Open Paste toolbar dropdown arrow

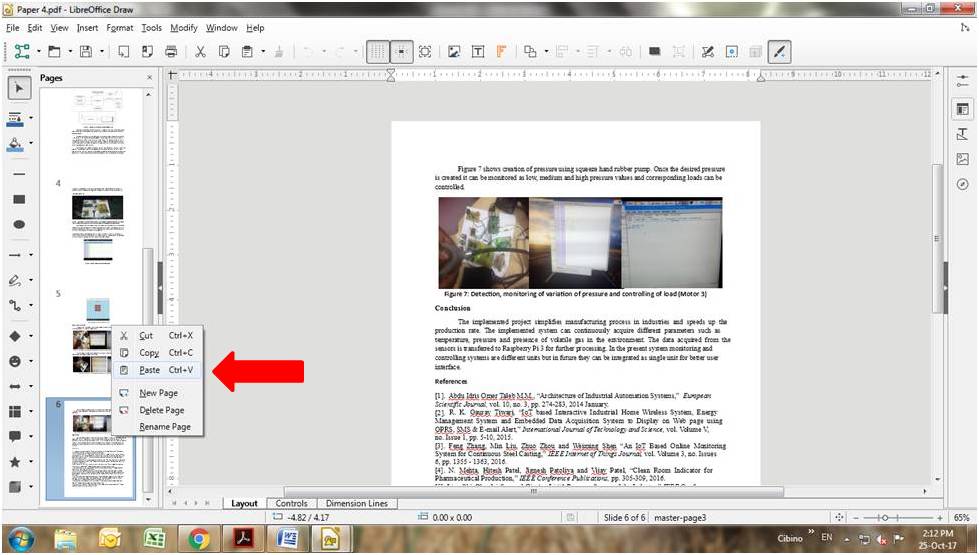(263, 52)
